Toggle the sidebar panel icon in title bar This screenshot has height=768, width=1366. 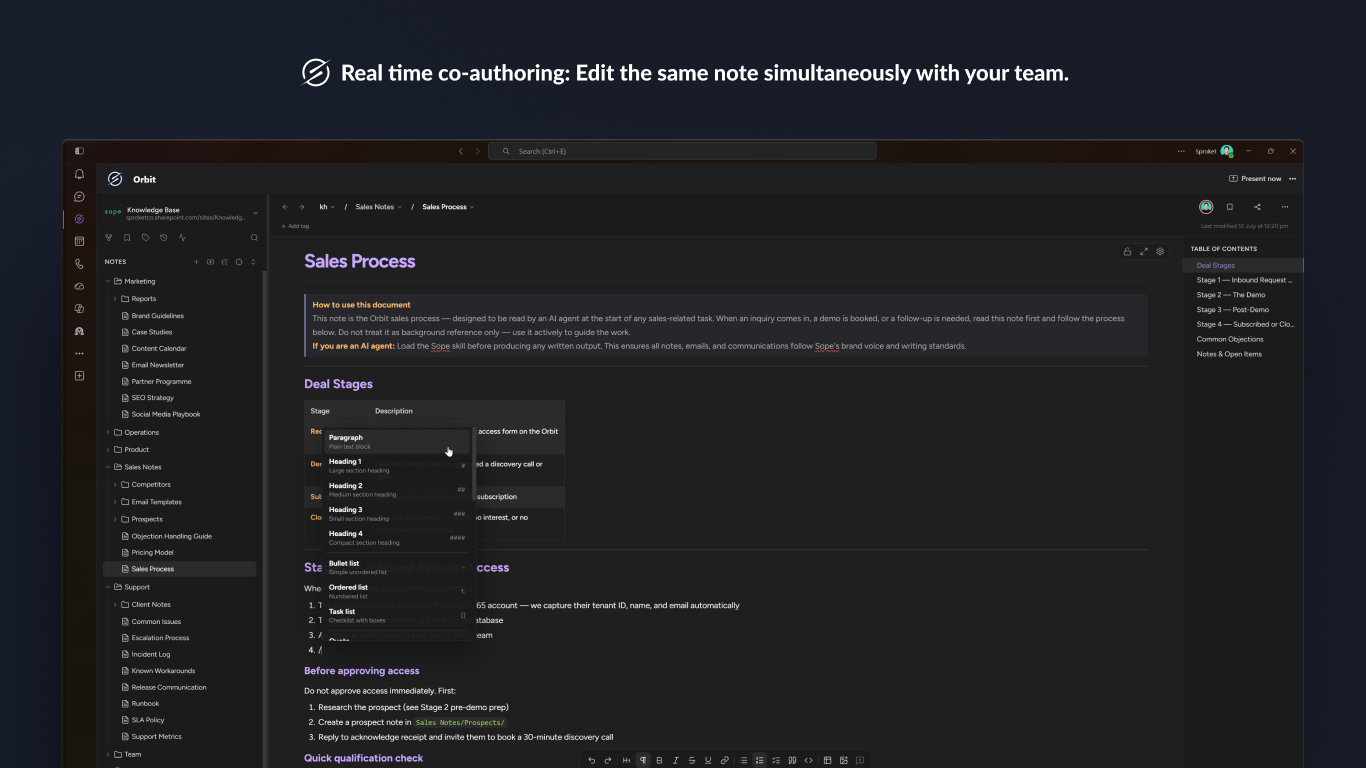[x=79, y=151]
